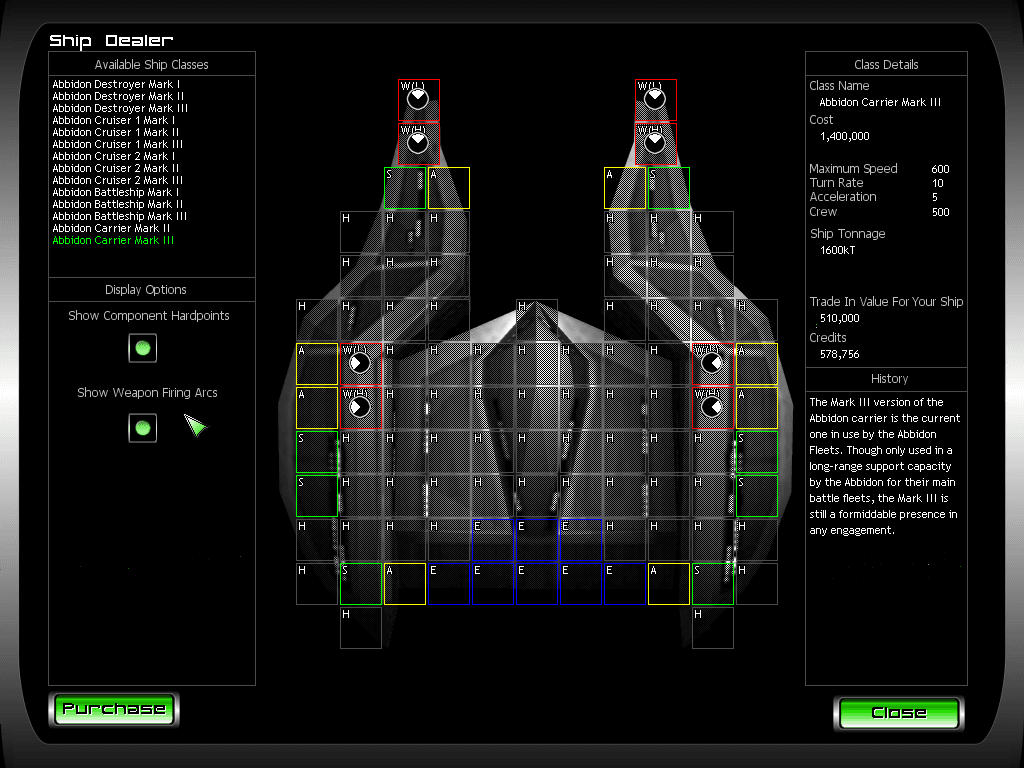
Task: Select the W(H) hardpoint on left prong
Action: [x=419, y=144]
